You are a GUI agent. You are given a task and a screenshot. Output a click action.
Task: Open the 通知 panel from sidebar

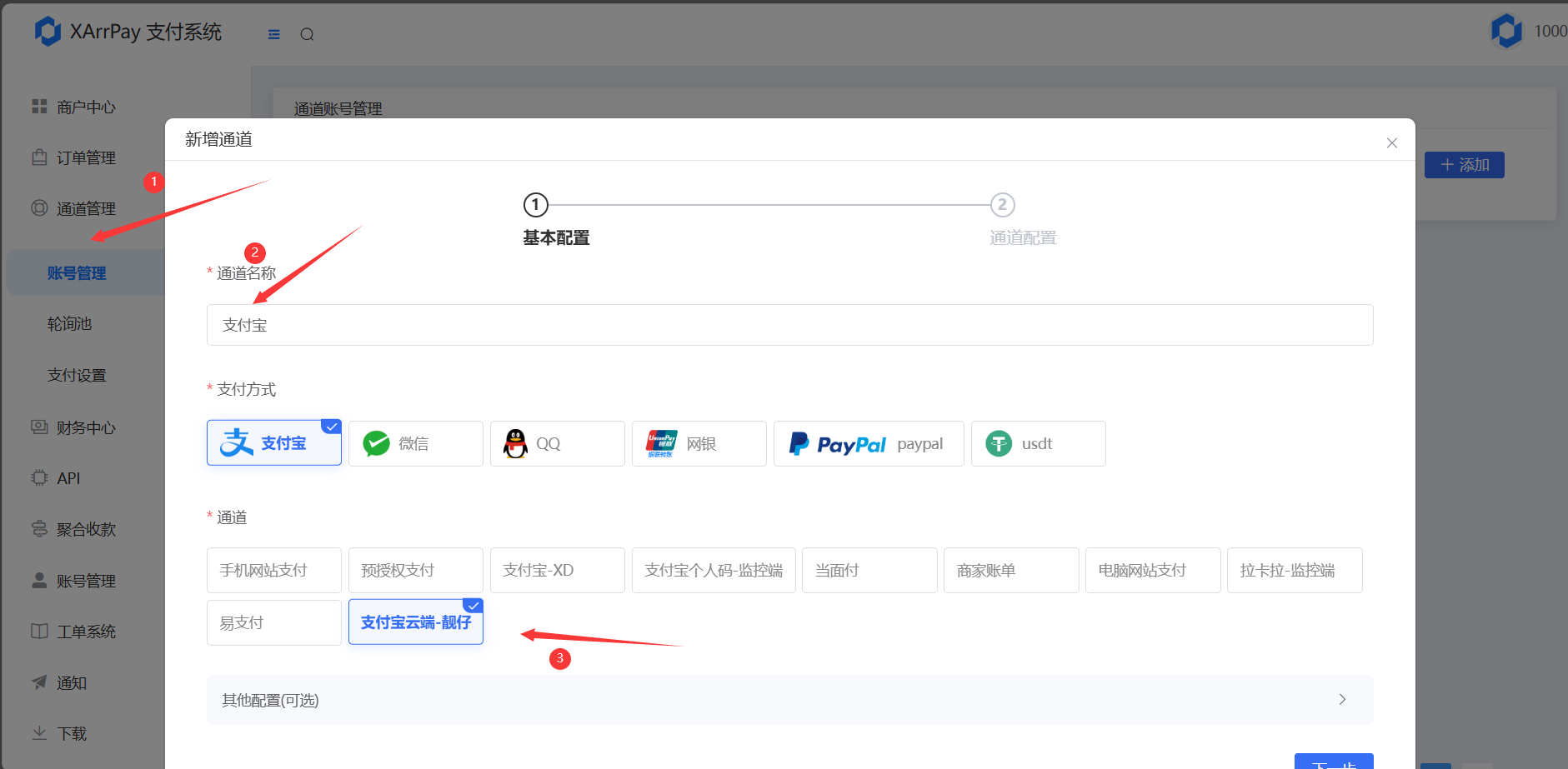point(70,682)
